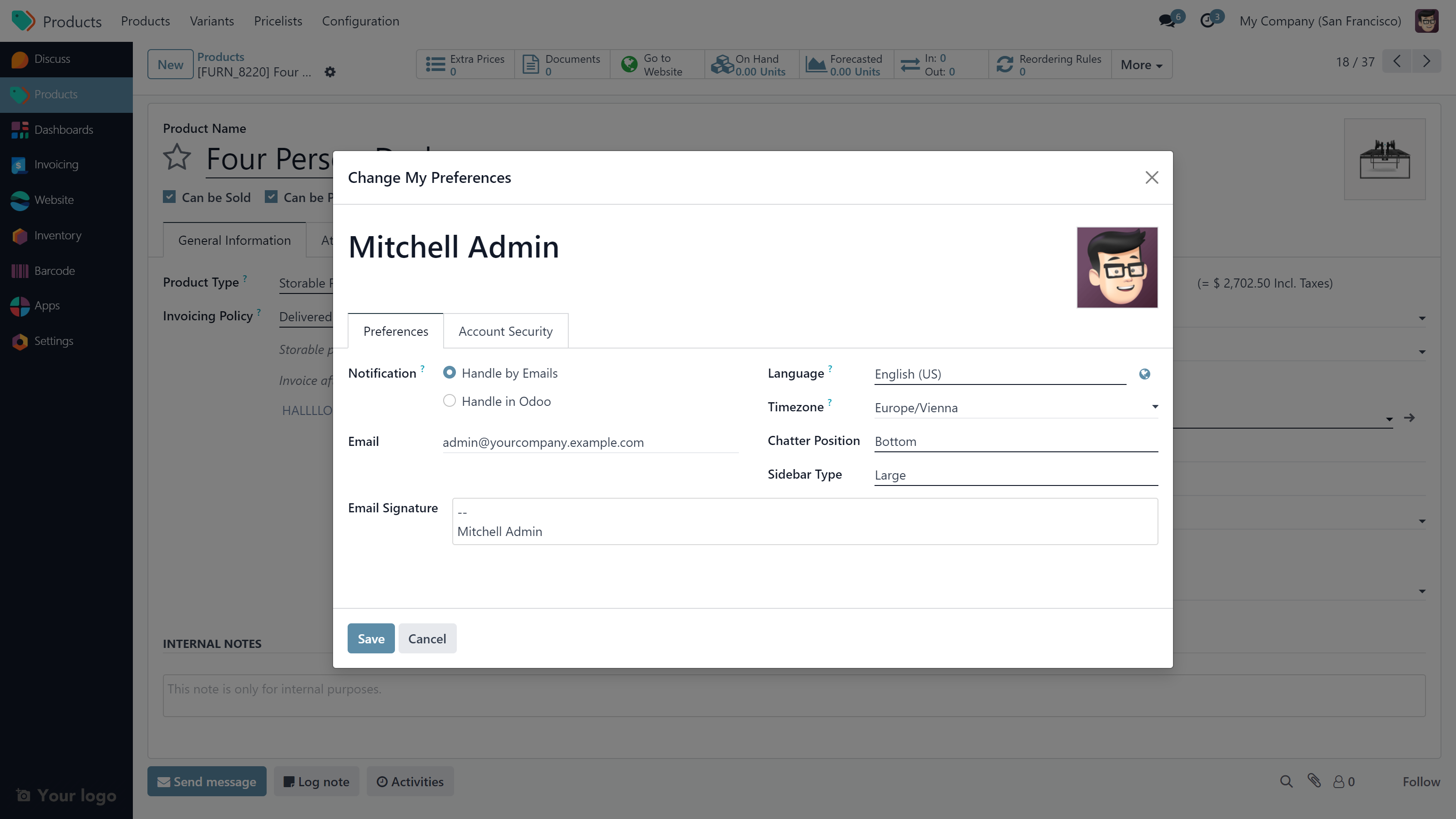Viewport: 1456px width, 819px height.
Task: Click Cancel in preferences dialog
Action: click(x=427, y=639)
